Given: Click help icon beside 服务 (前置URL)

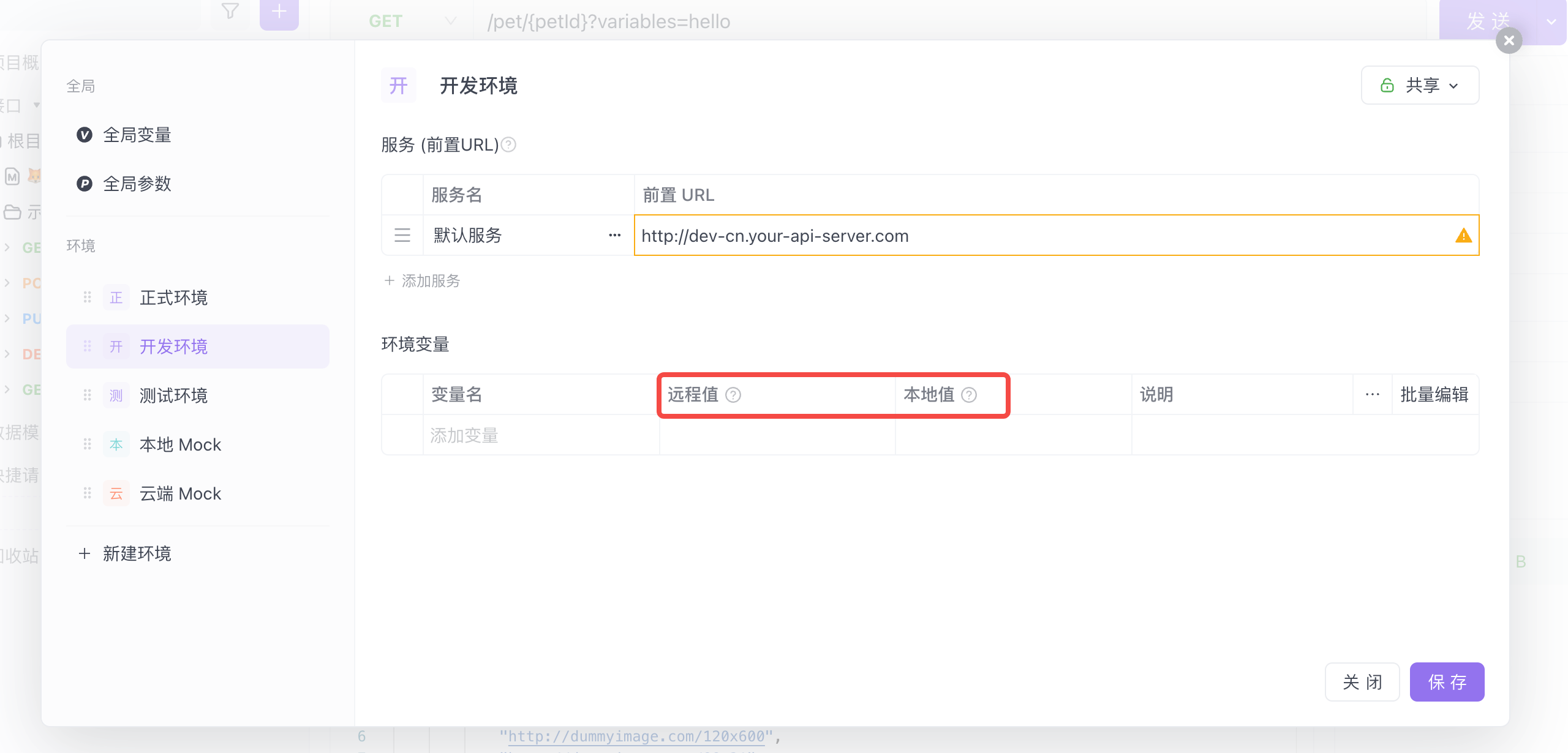Looking at the screenshot, I should pos(508,145).
